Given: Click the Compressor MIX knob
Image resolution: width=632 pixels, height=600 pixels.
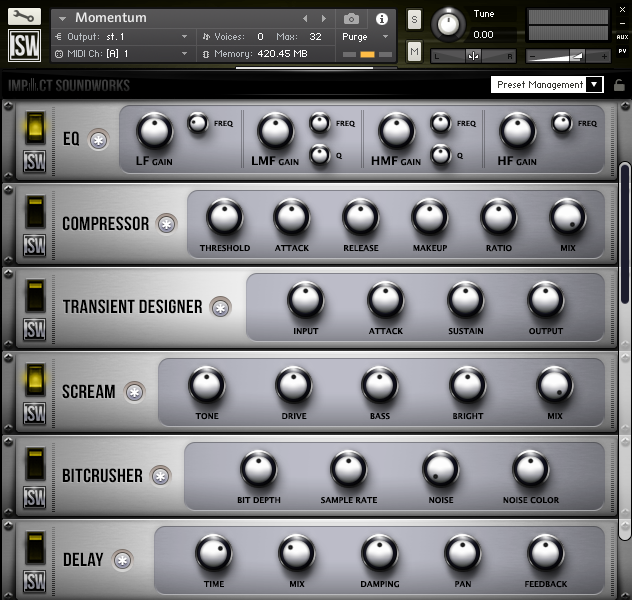Looking at the screenshot, I should [x=568, y=217].
